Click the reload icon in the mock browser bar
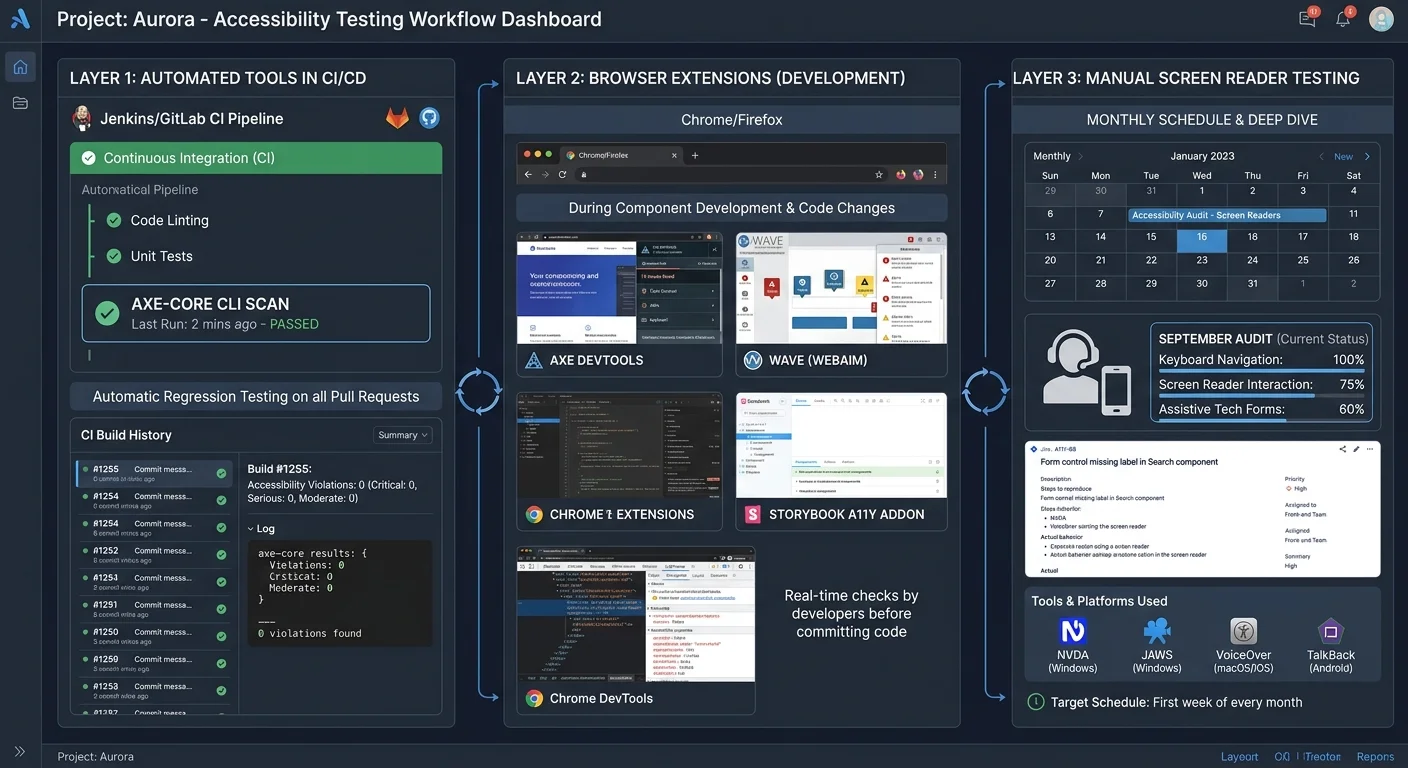This screenshot has height=768, width=1408. [563, 174]
